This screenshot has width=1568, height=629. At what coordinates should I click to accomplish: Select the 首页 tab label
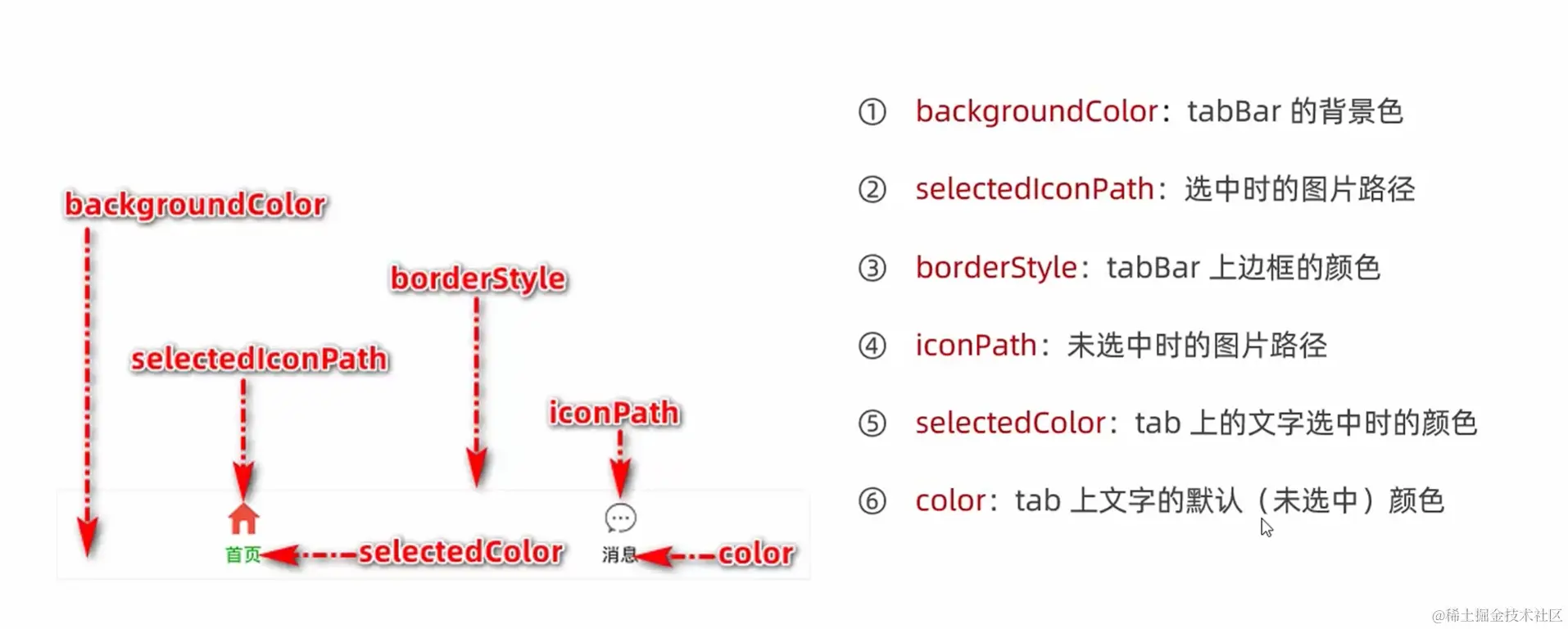pyautogui.click(x=242, y=554)
